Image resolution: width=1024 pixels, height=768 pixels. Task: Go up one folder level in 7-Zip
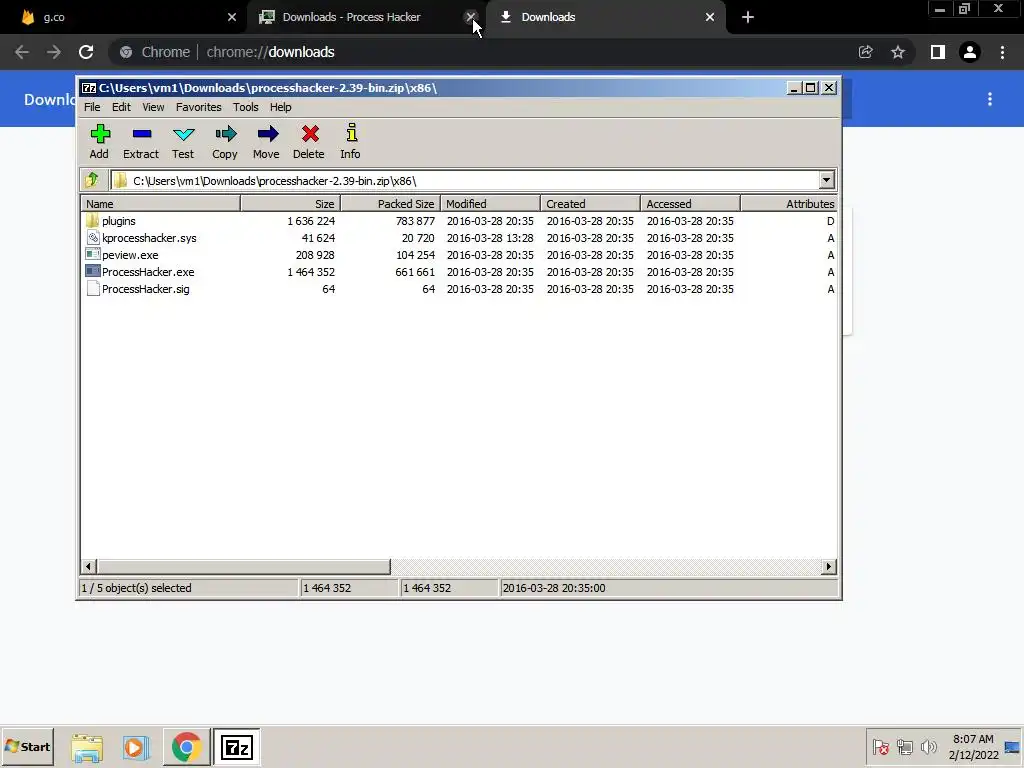pyautogui.click(x=92, y=180)
